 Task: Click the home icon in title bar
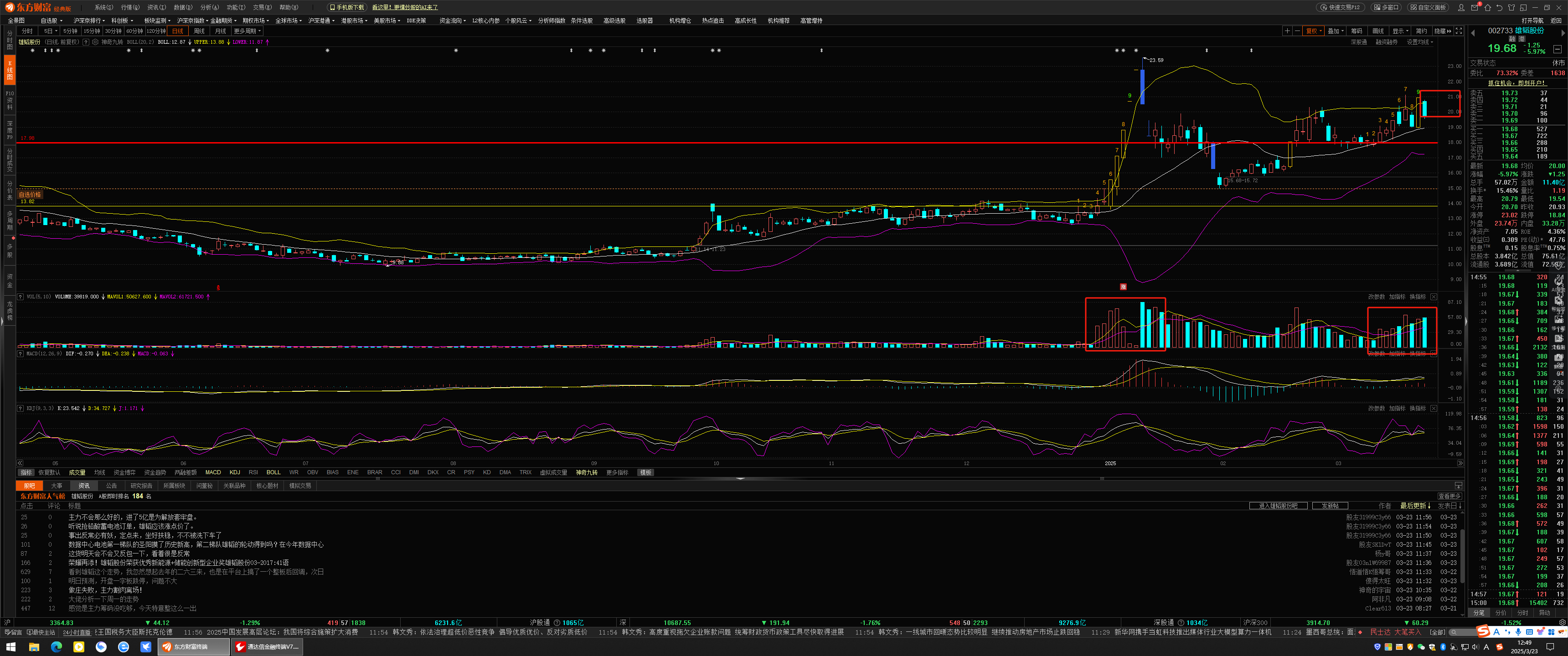point(1488,8)
